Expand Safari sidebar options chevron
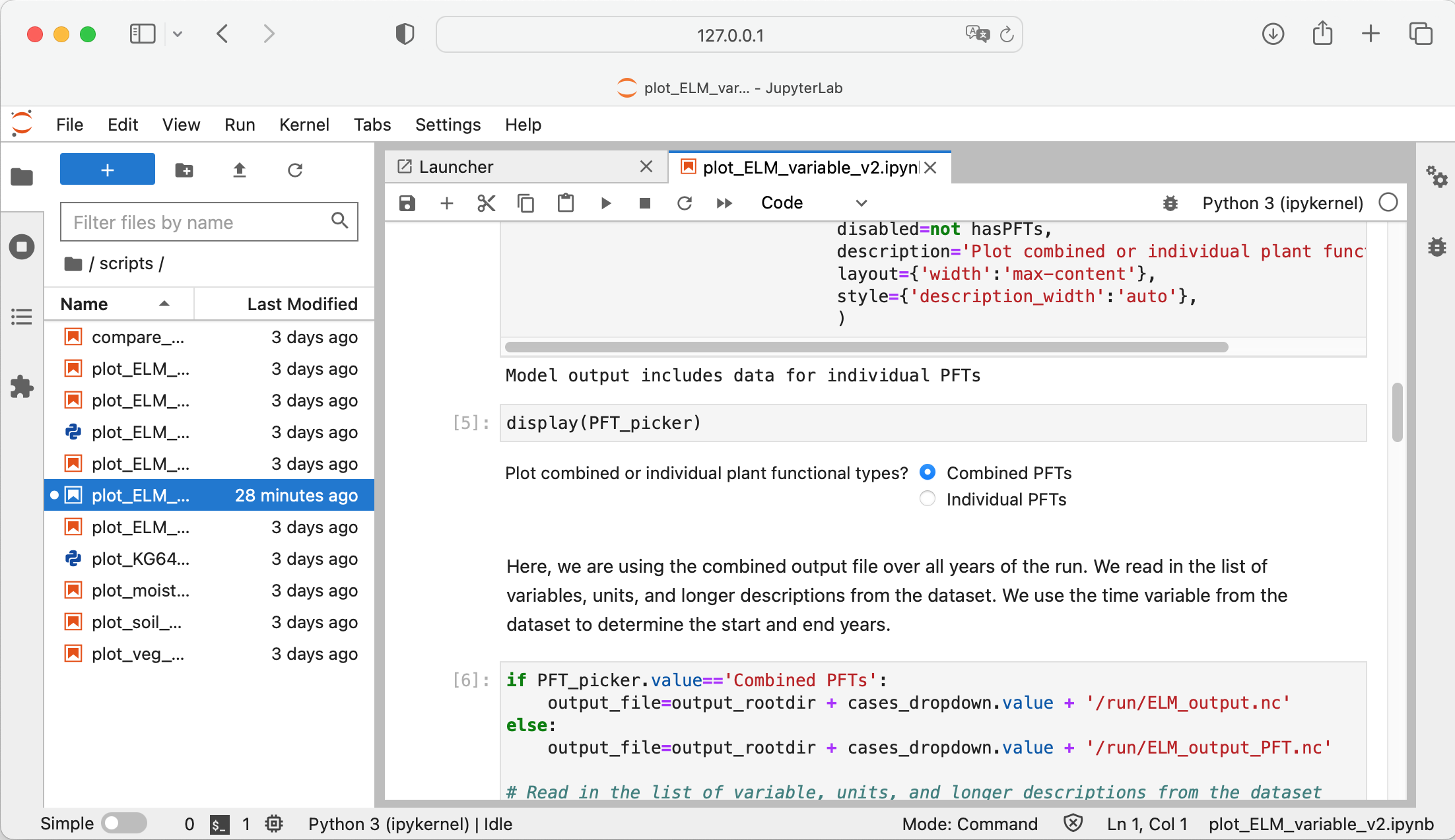Screen dimensions: 1455x840 click(x=178, y=34)
